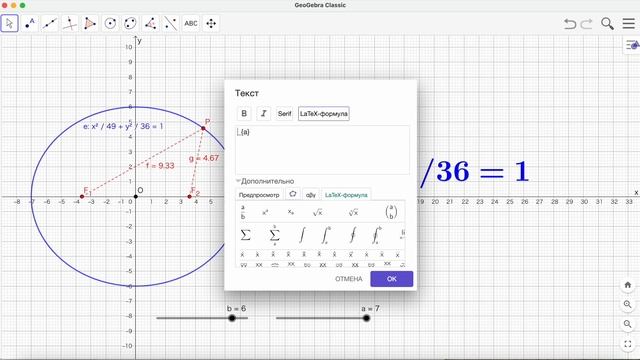Image resolution: width=640 pixels, height=360 pixels.
Task: Select focus point F1
Action: point(82,196)
